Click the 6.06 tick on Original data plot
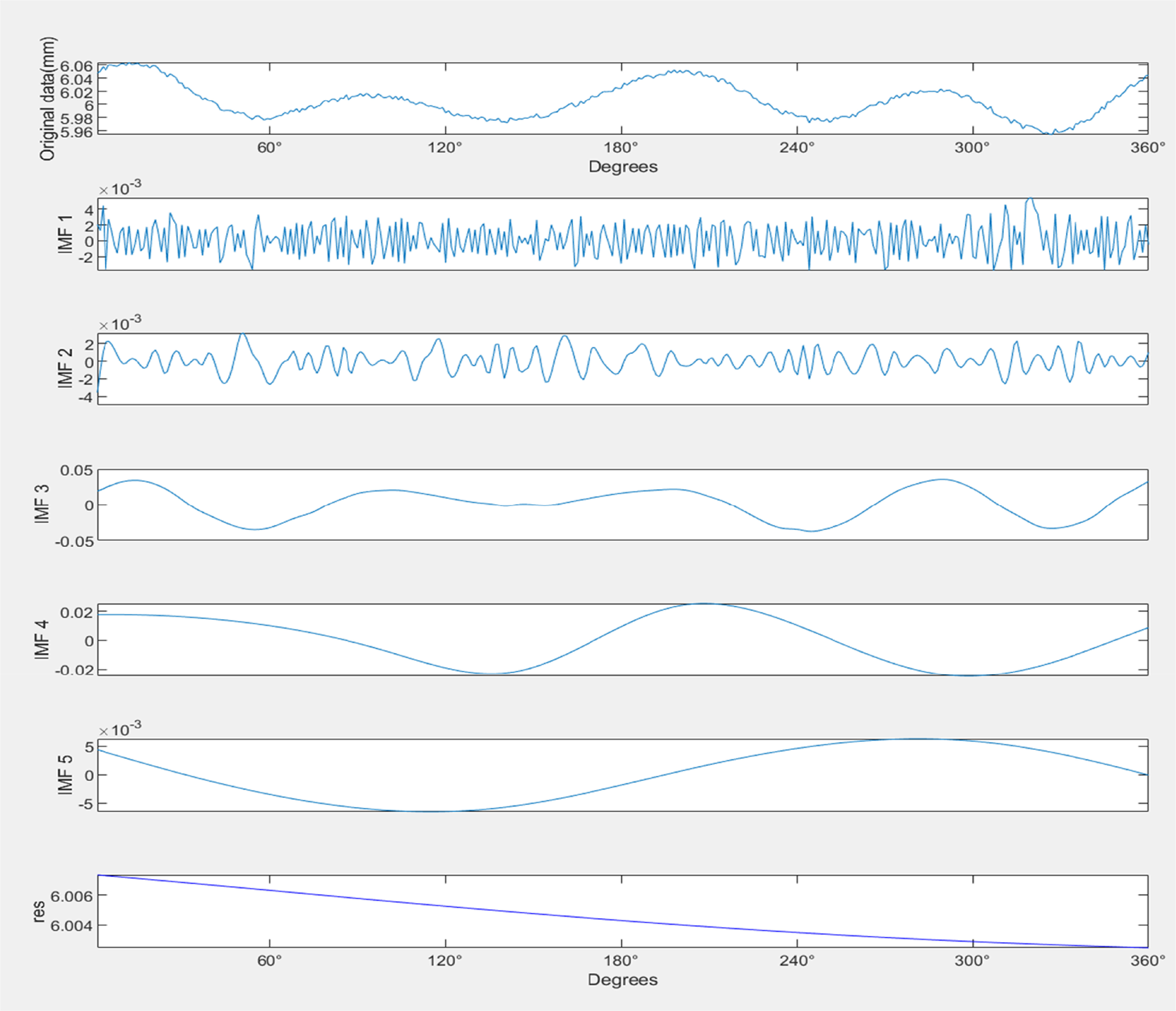 76,66
